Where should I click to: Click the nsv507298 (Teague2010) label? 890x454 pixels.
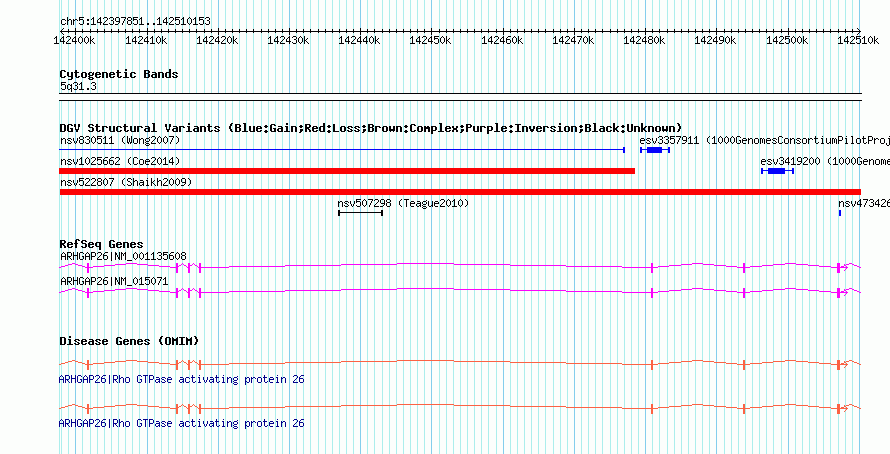click(x=403, y=203)
